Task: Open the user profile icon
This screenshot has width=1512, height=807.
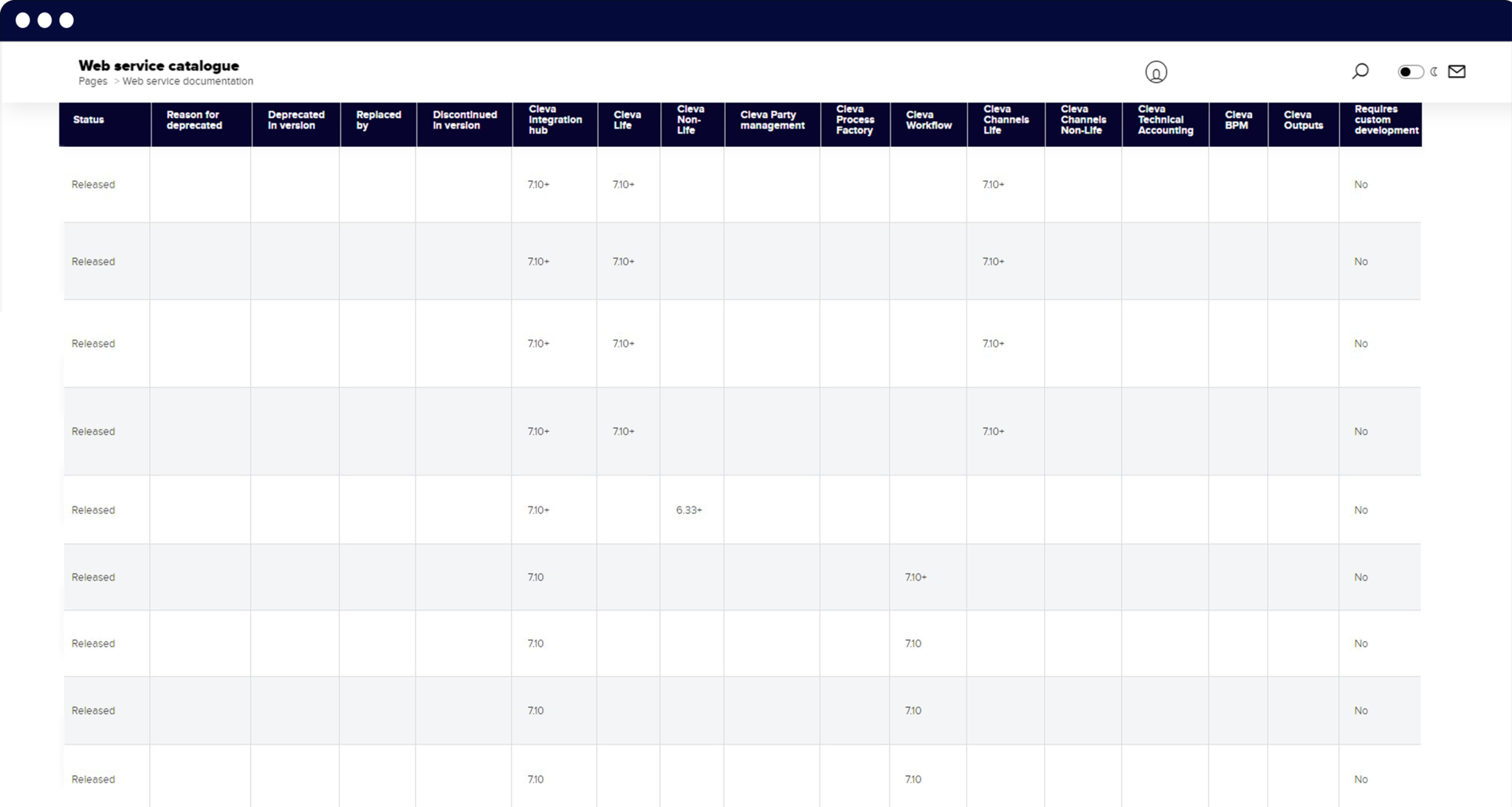Action: click(x=1156, y=72)
